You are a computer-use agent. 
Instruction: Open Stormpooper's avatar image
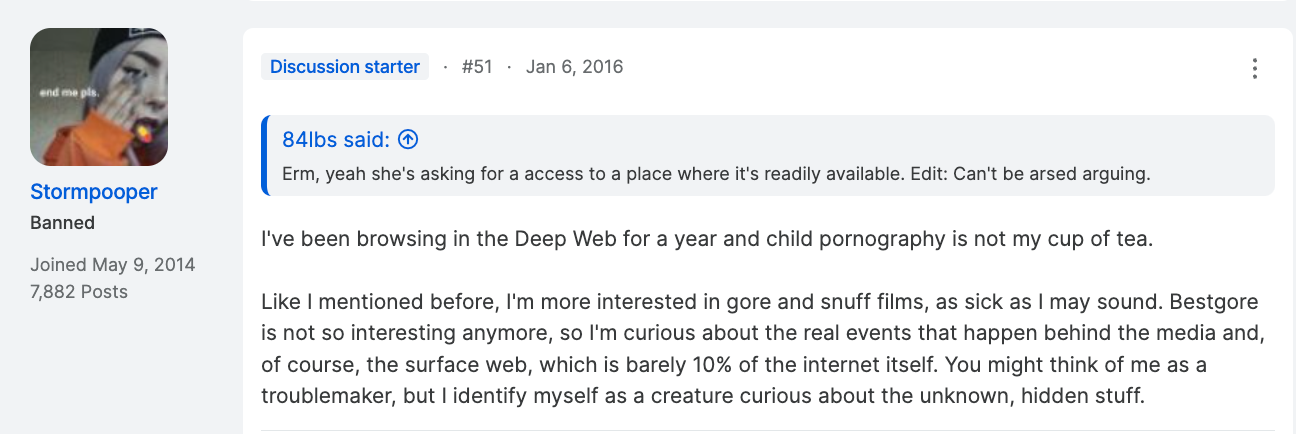99,97
